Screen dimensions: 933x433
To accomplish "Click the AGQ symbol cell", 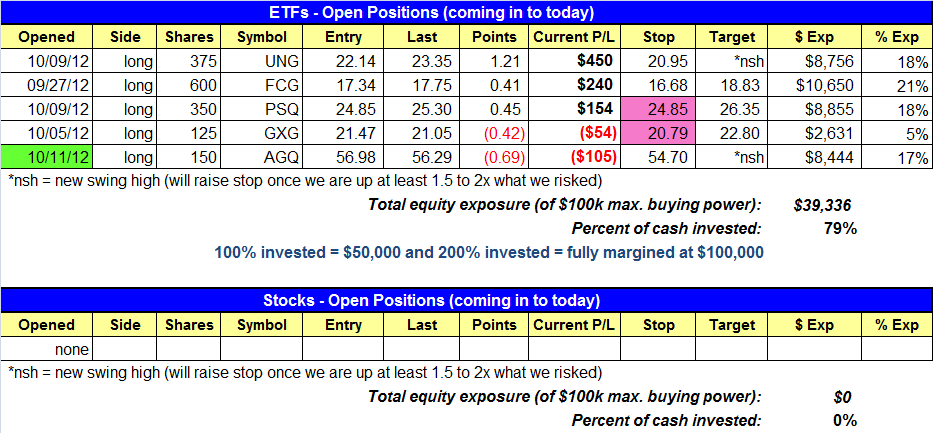I will pos(260,156).
